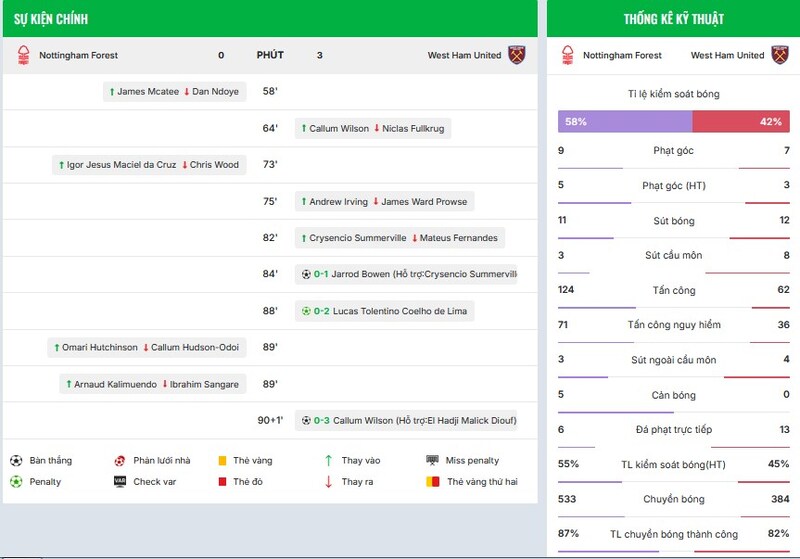Click the Thẻ đỏ red card icon

tap(222, 481)
